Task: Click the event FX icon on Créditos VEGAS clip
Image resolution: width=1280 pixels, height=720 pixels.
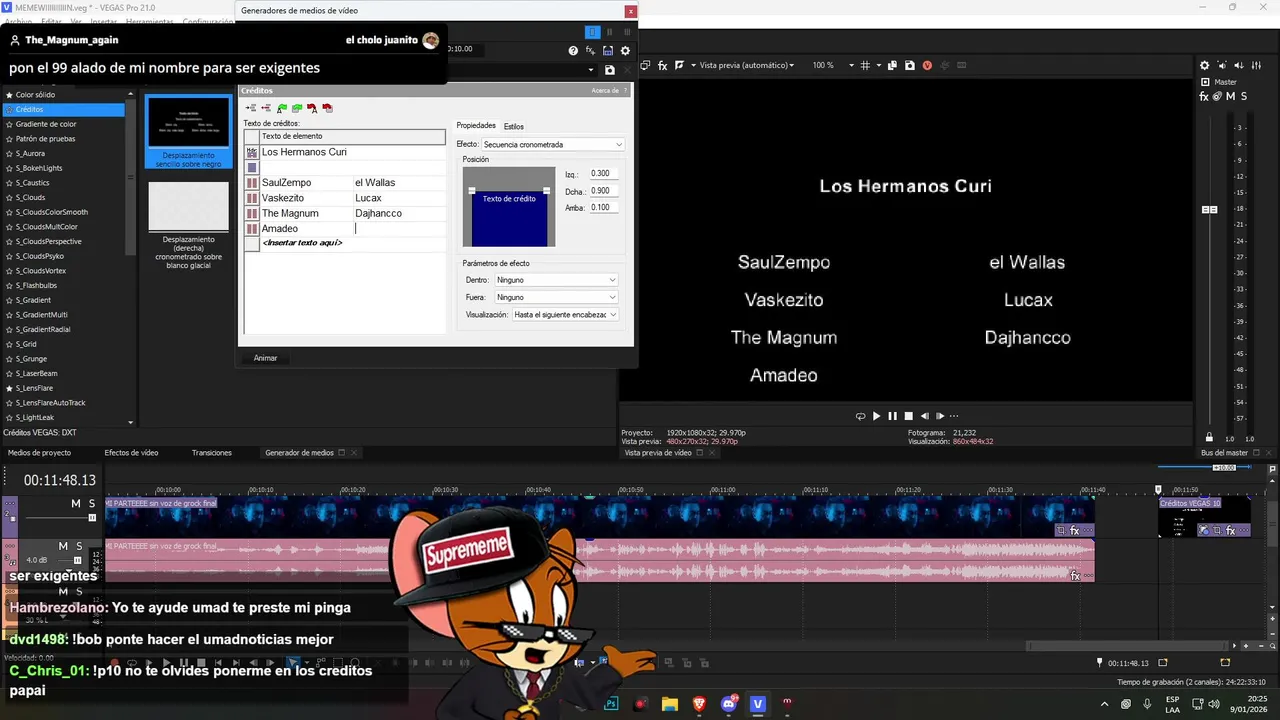Action: (1231, 531)
